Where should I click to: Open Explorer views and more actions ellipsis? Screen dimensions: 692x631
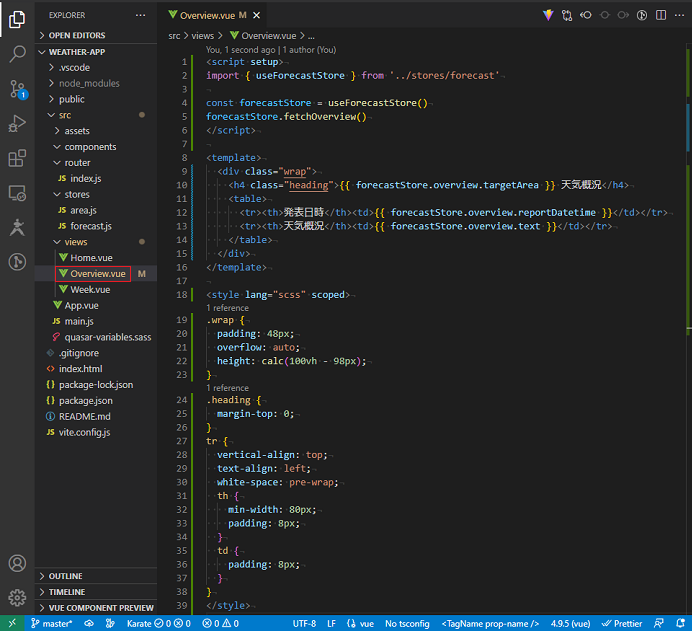(140, 15)
